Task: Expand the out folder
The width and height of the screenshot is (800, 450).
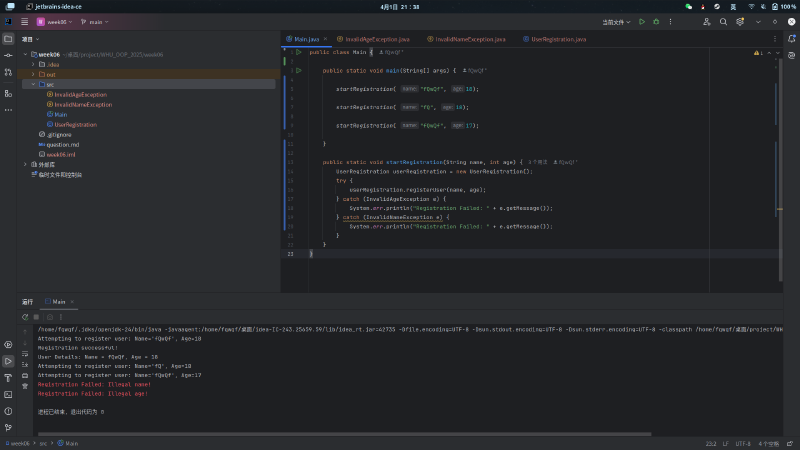Action: coord(34,74)
